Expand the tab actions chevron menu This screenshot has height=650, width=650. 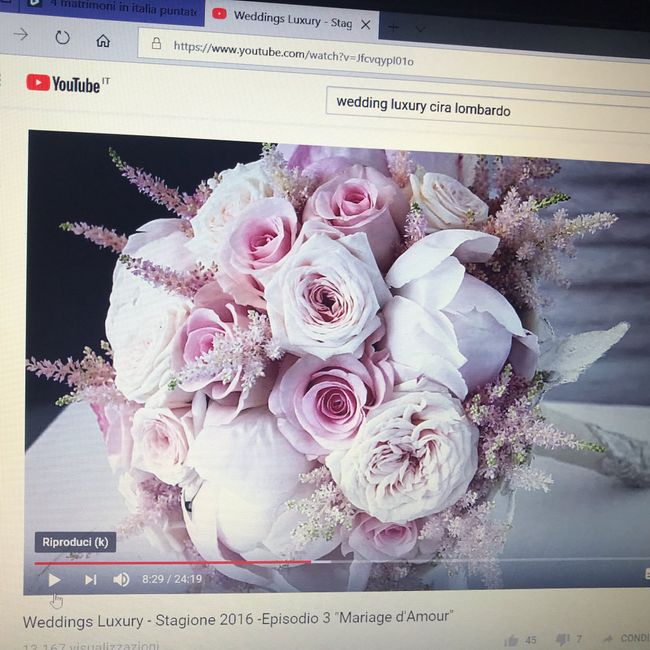pos(420,28)
